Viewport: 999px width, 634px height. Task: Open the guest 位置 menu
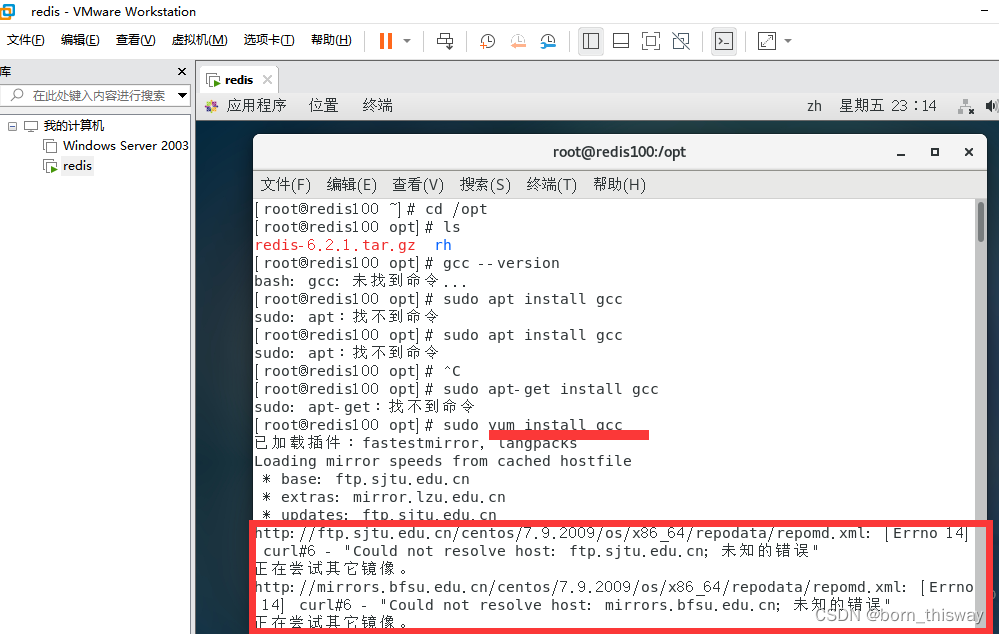(324, 106)
